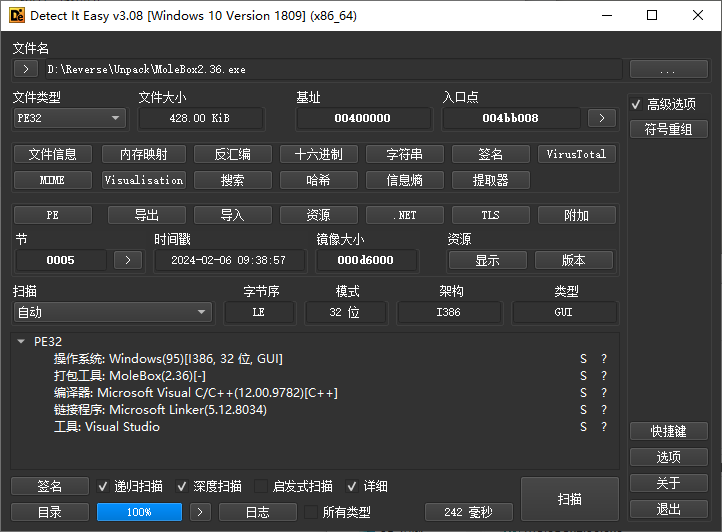This screenshot has width=722, height=532.
Task: Click the 附加 overlay button
Action: [x=576, y=215]
